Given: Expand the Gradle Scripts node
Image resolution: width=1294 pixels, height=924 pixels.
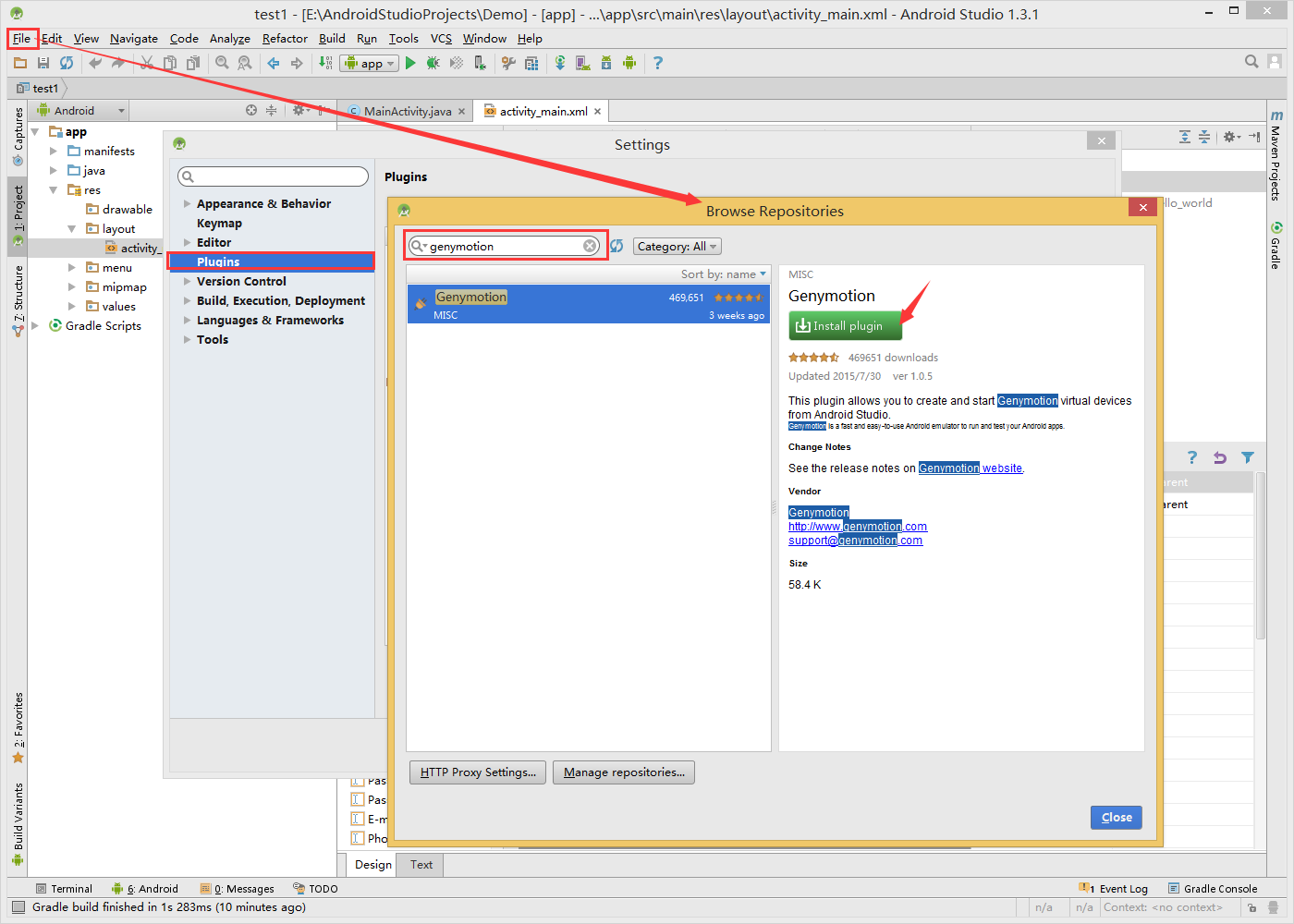Looking at the screenshot, I should click(35, 325).
